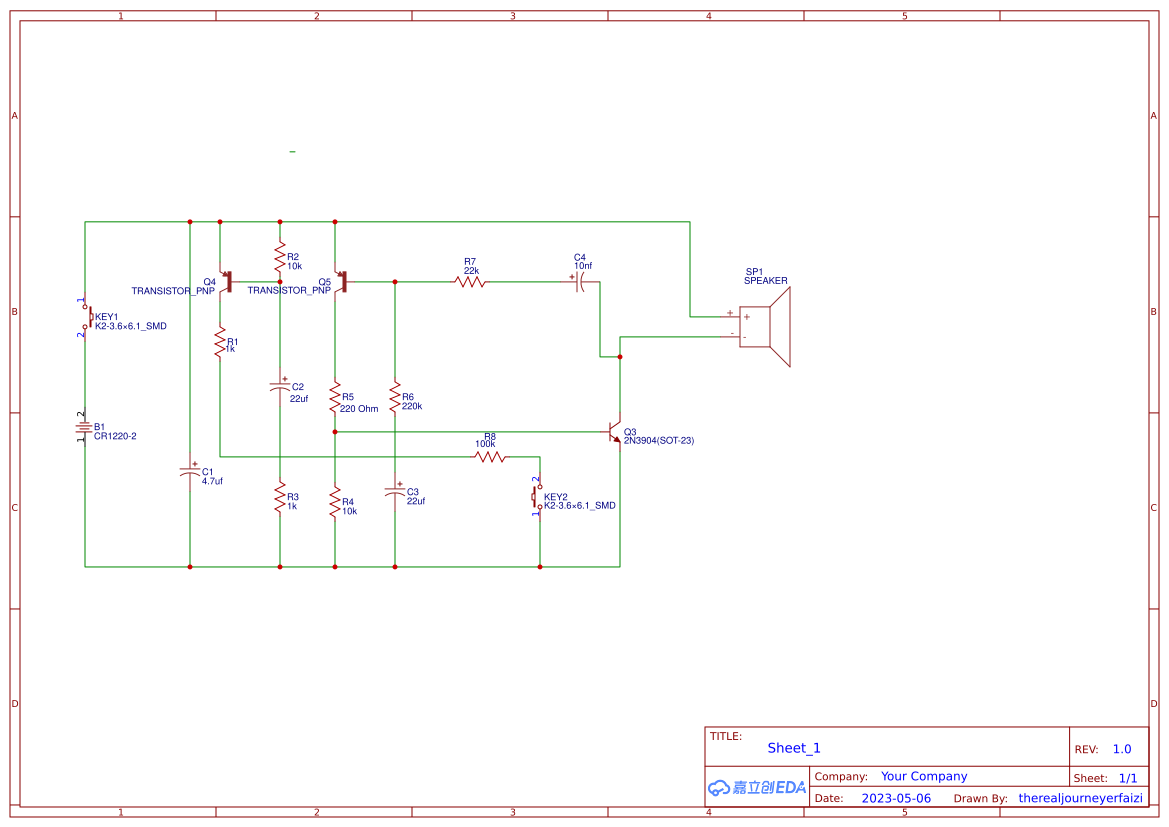Click the Sheet 1/1 field
This screenshot has width=1169, height=827.
[x=1128, y=777]
